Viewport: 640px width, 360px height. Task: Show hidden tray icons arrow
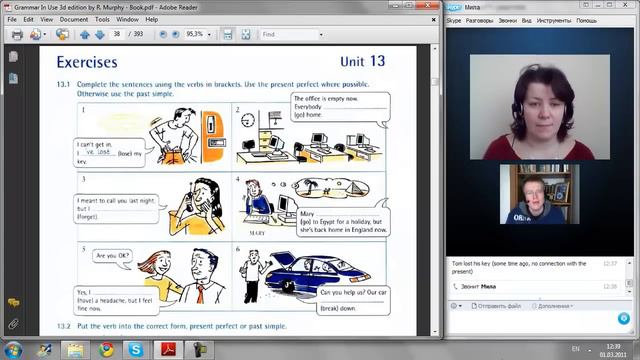pos(589,350)
